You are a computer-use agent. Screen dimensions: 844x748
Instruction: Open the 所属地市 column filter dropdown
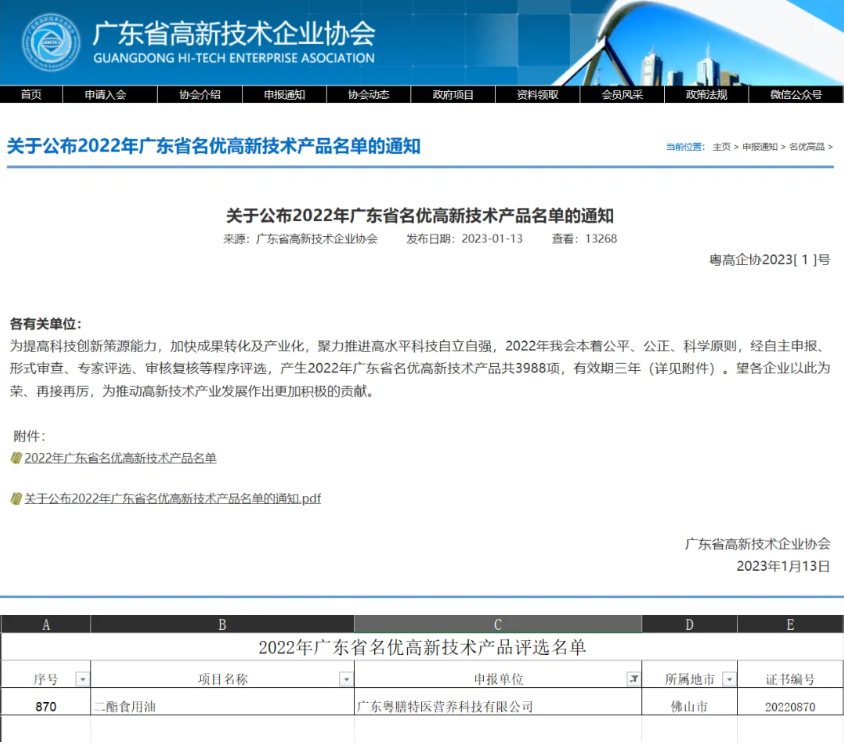(x=729, y=679)
